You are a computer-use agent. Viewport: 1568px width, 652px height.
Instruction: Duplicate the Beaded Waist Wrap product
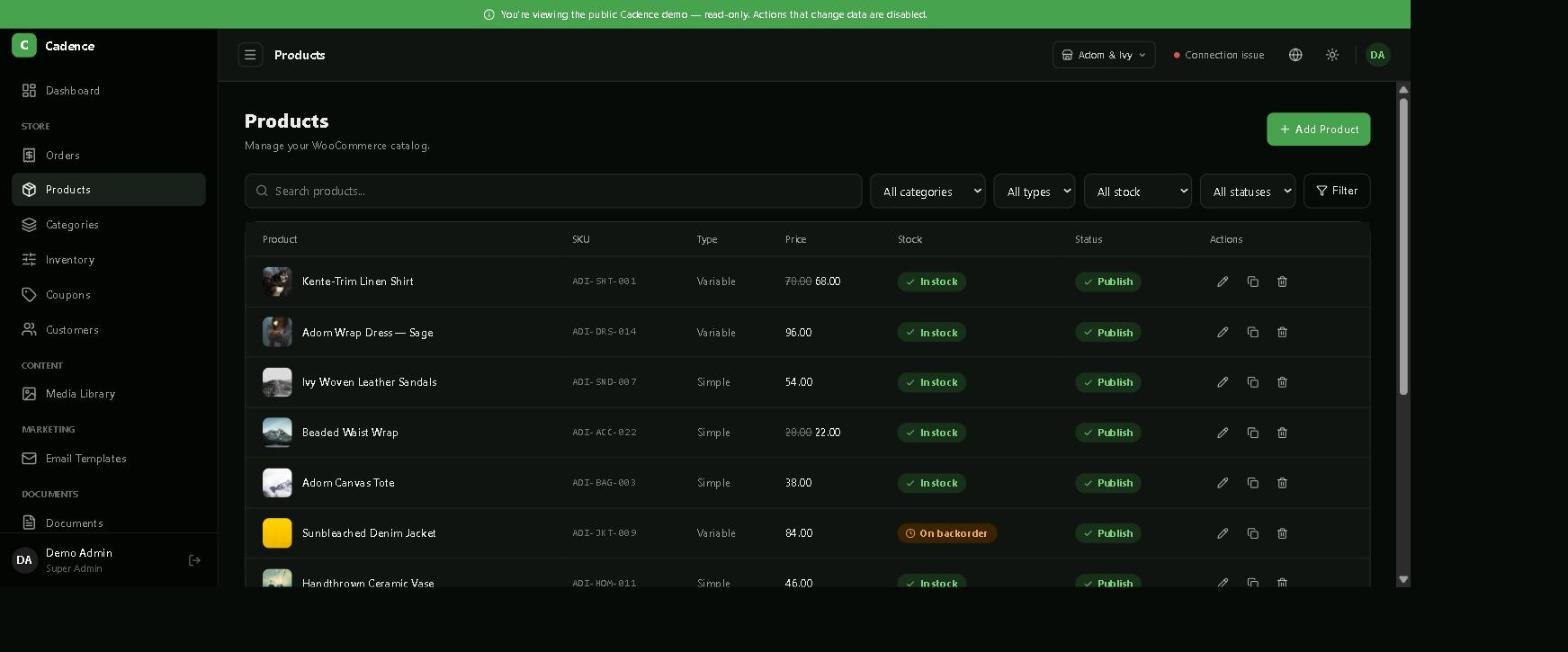(1252, 433)
